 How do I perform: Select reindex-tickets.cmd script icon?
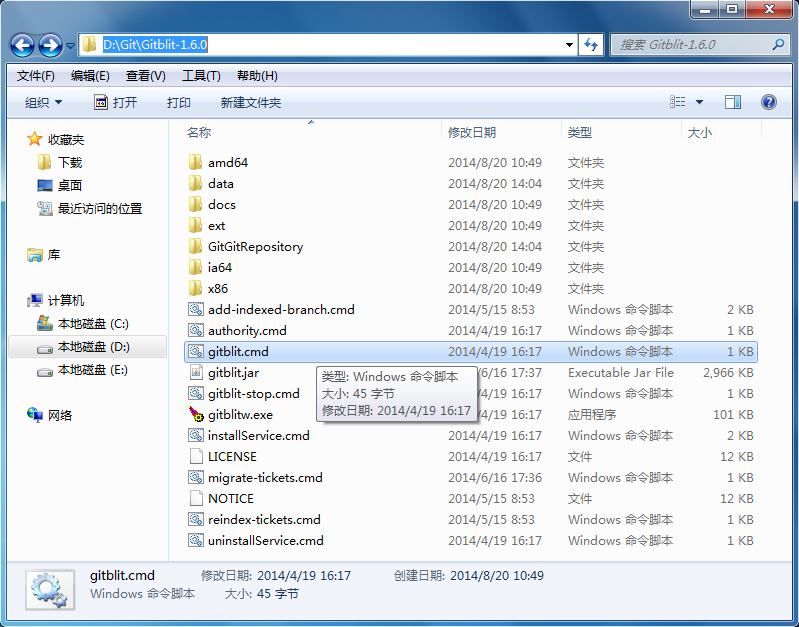point(196,519)
